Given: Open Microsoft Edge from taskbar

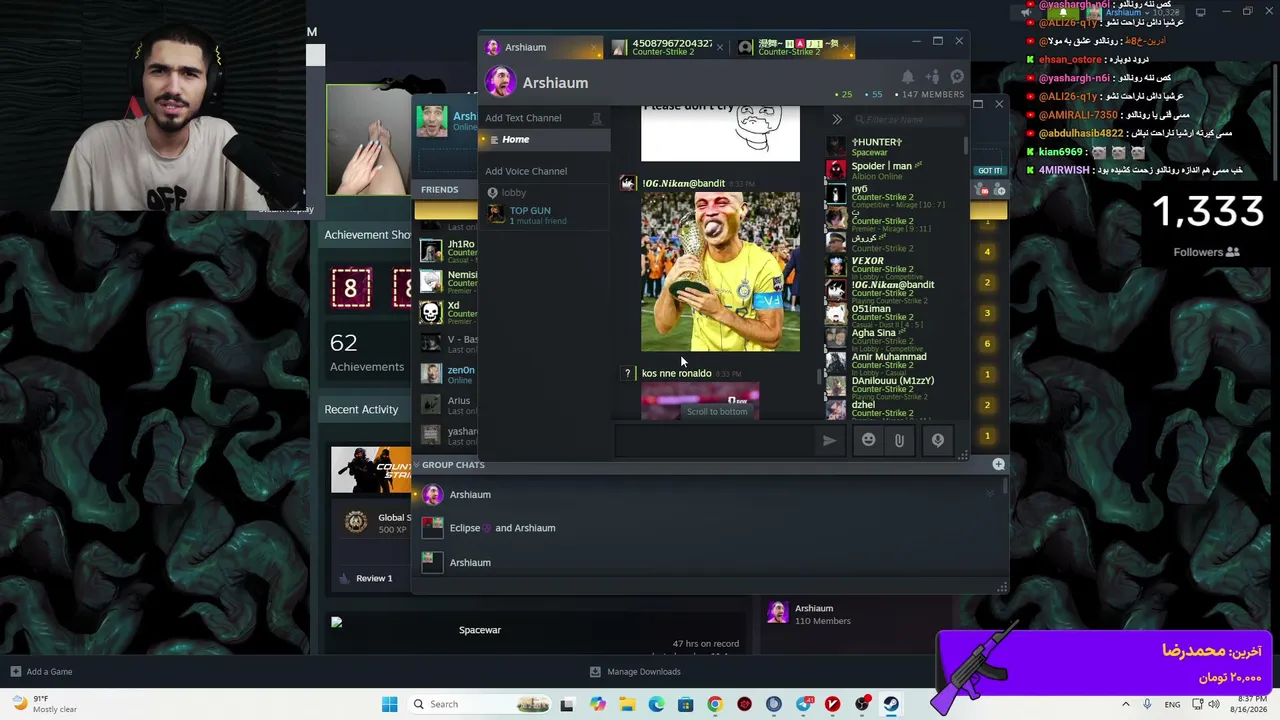Looking at the screenshot, I should point(656,704).
